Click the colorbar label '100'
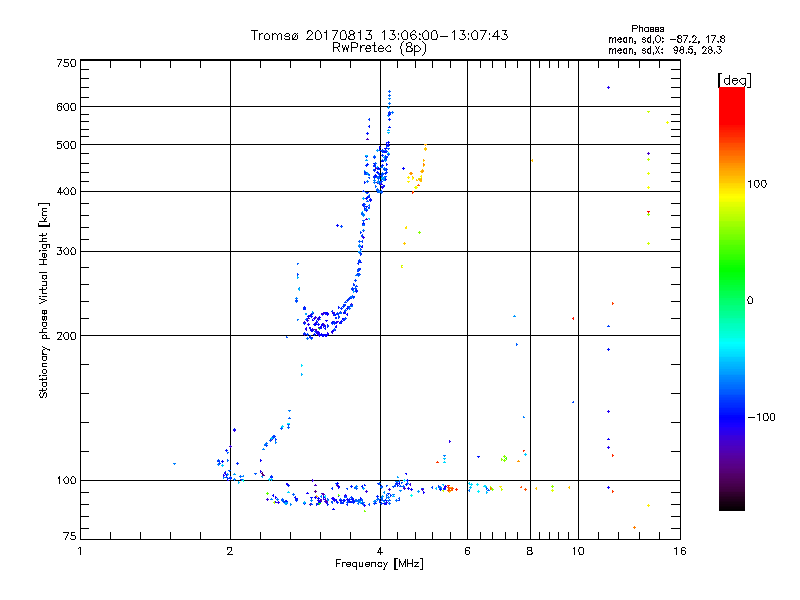800x600 pixels. (x=757, y=184)
